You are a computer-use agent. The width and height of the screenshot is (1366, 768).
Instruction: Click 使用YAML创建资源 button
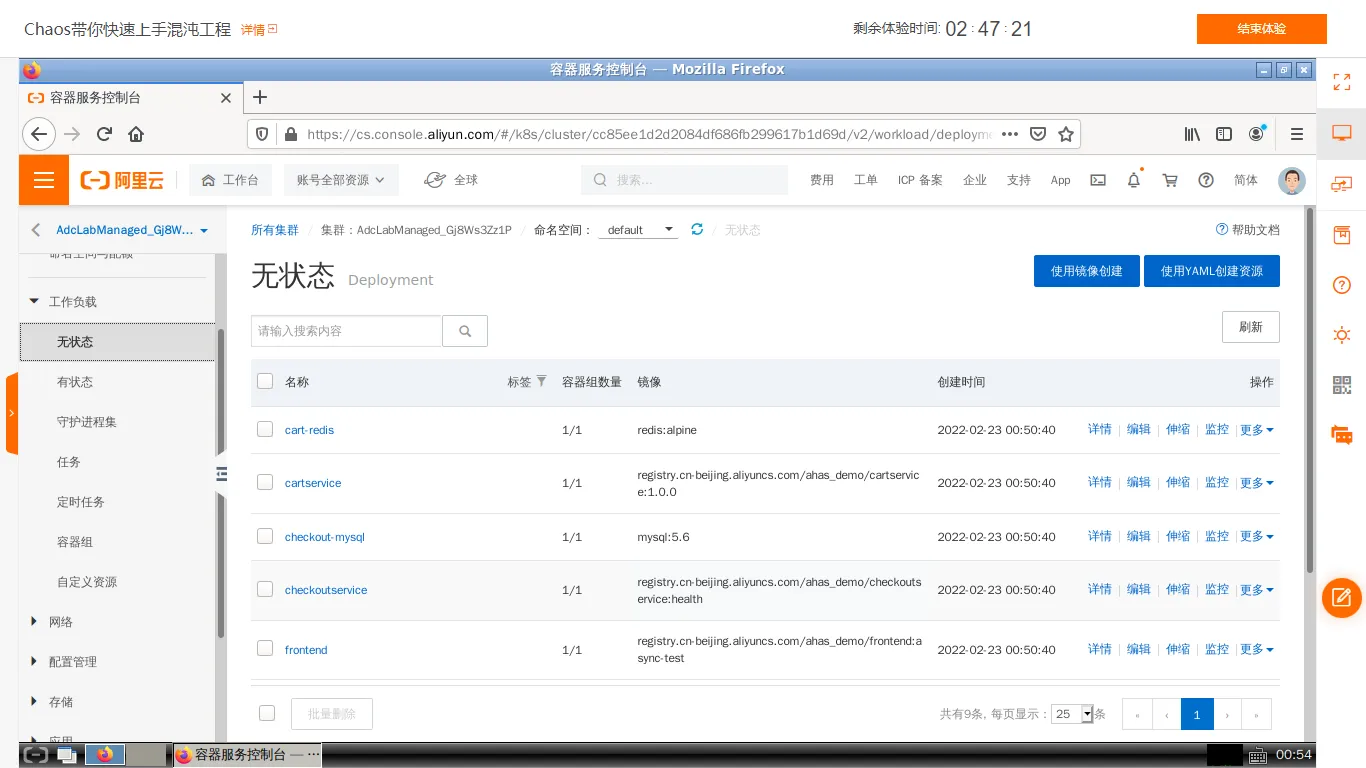1212,271
